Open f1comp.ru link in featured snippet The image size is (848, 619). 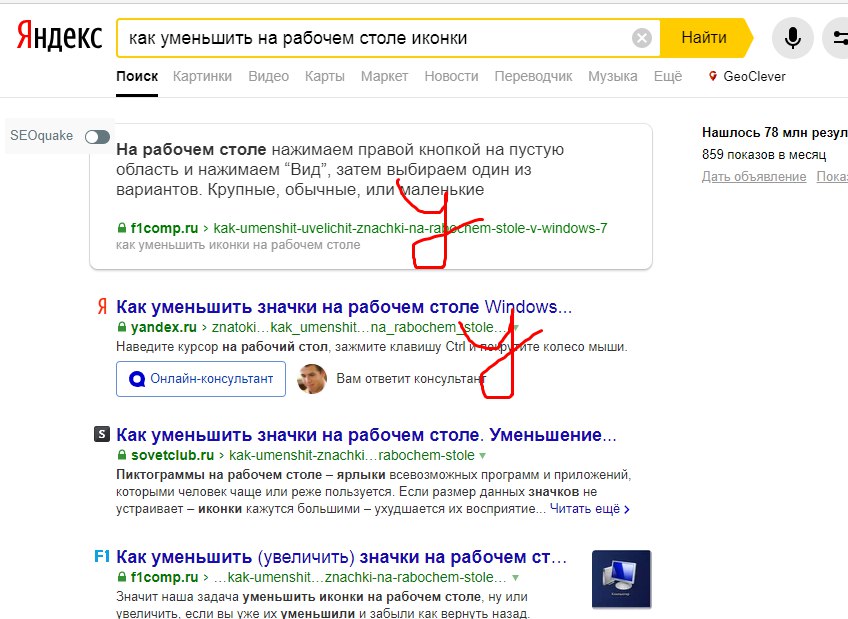(164, 228)
